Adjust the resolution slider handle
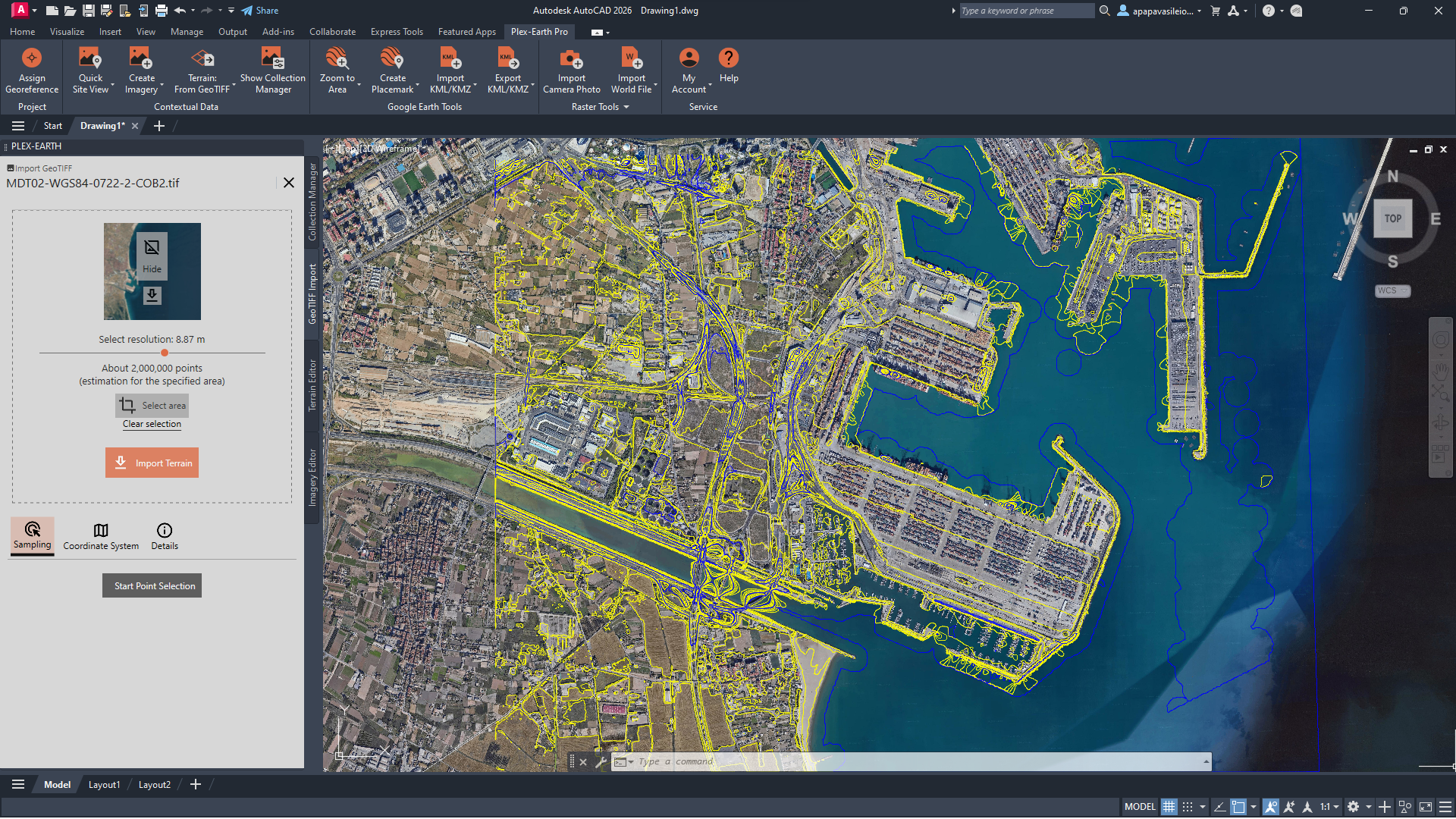Screen dimensions: 1456x819 point(165,353)
